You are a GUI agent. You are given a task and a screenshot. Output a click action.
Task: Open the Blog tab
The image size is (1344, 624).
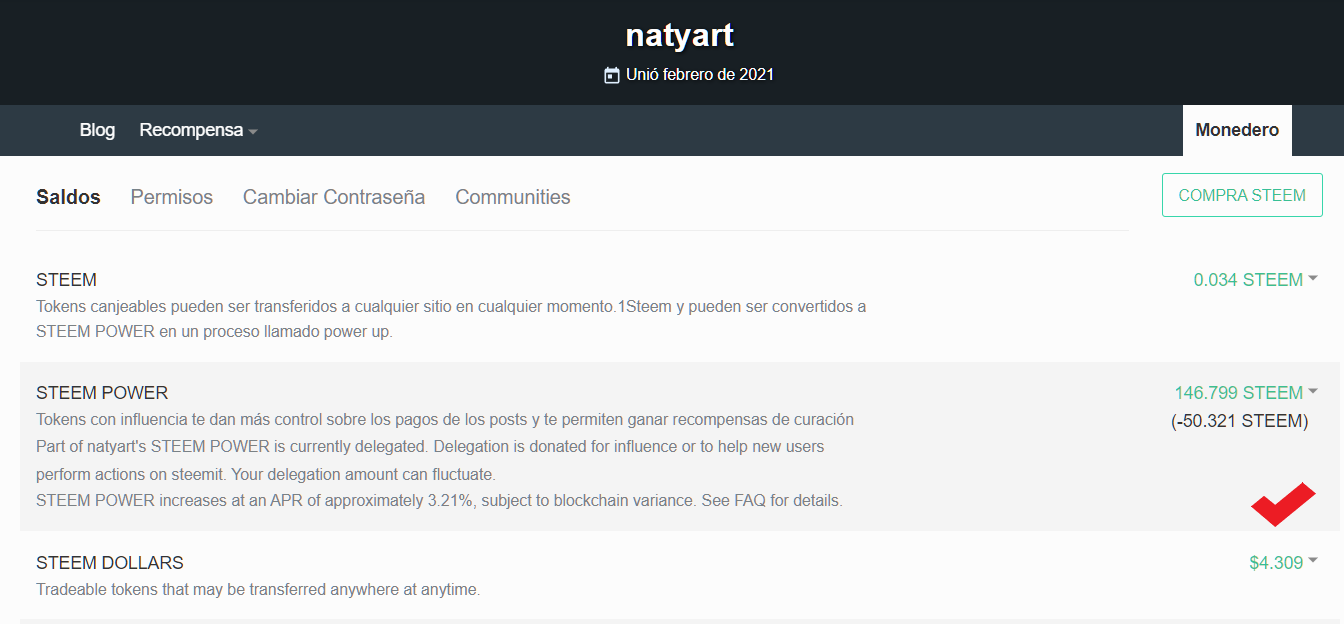(97, 130)
